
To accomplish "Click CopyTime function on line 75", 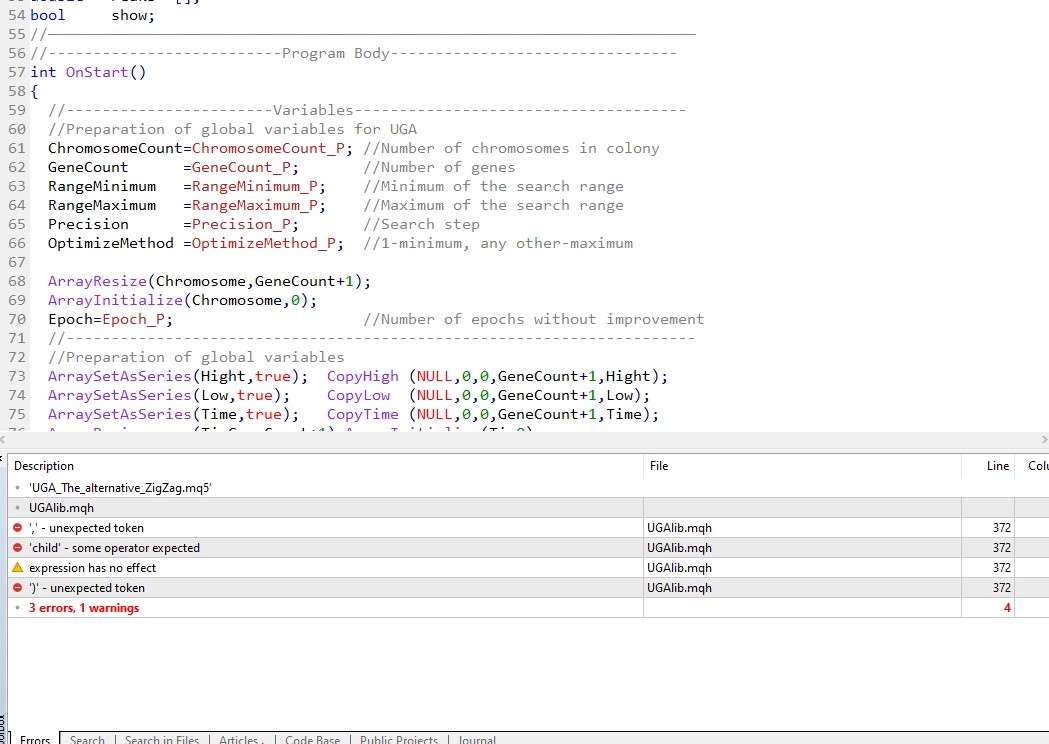I will 363,415.
